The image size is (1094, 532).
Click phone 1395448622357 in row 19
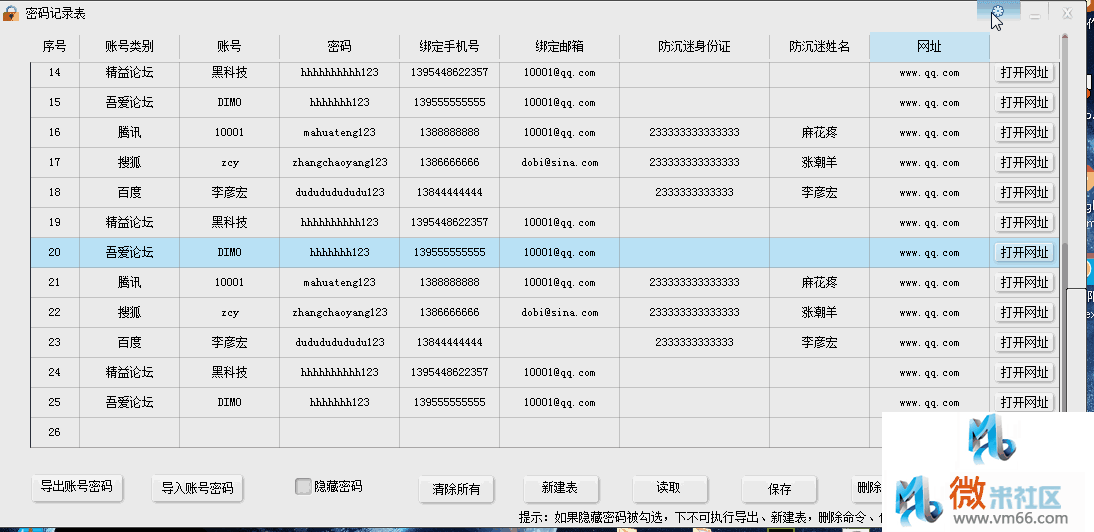[449, 222]
